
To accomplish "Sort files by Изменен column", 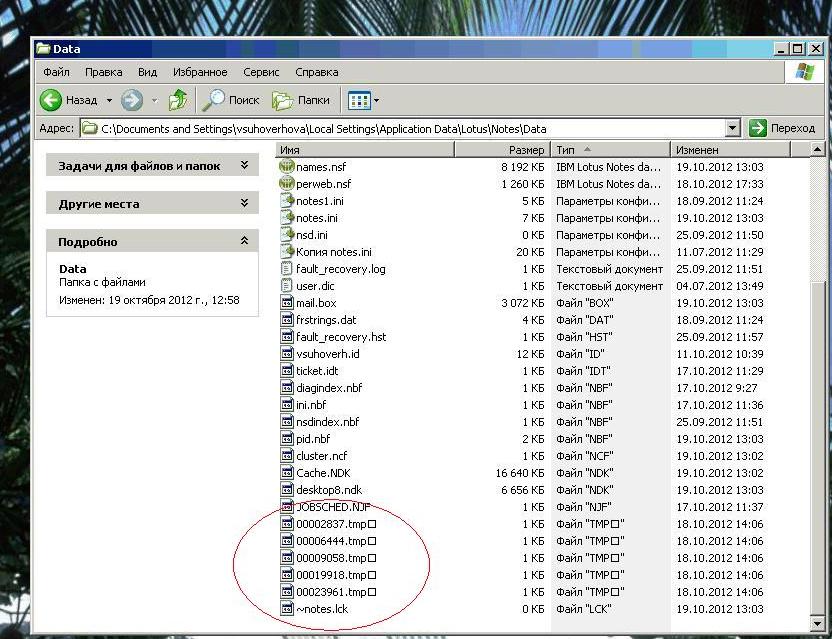I will pos(731,150).
